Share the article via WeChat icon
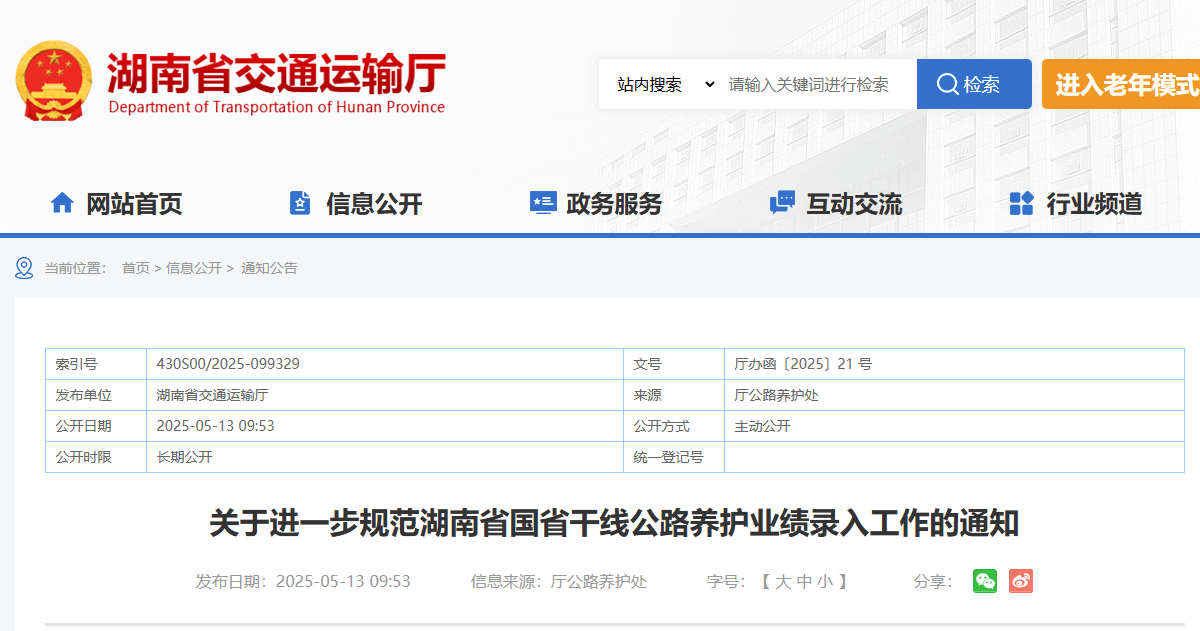This screenshot has height=631, width=1200. click(x=985, y=581)
